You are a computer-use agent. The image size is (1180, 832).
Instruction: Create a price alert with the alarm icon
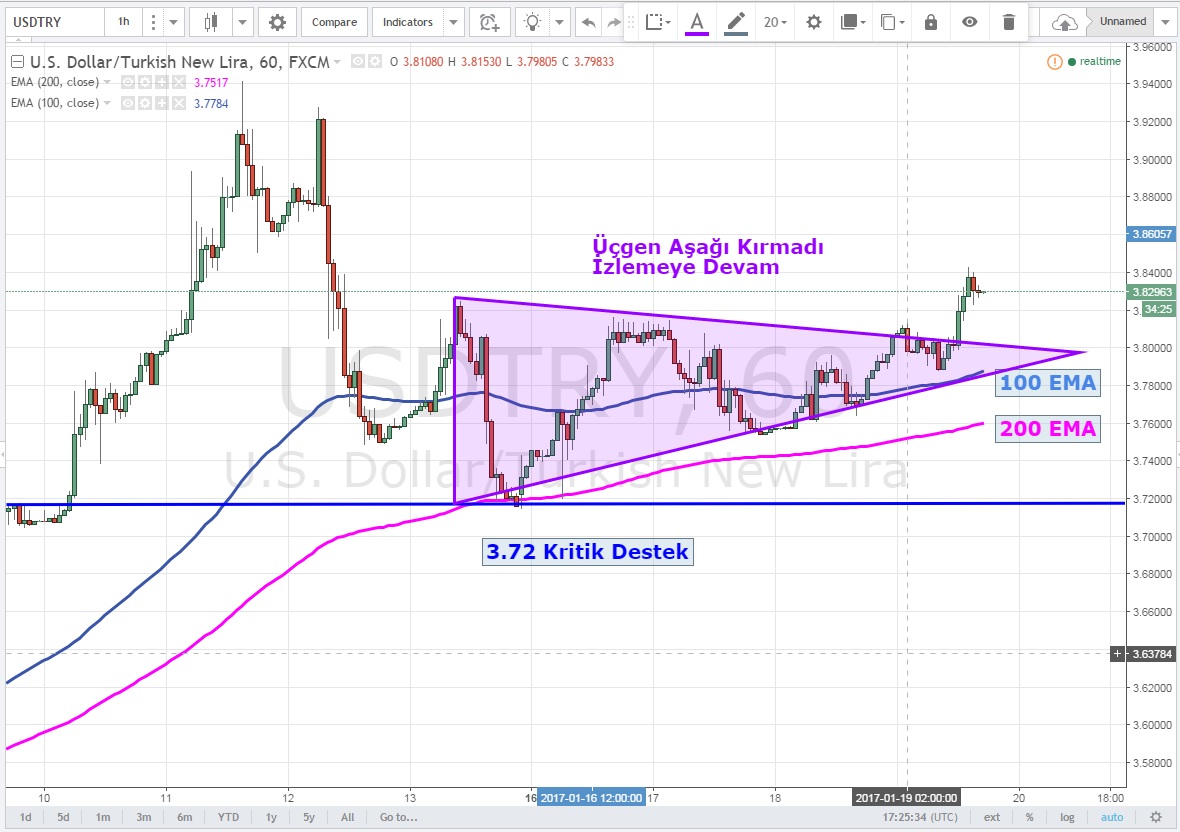[x=488, y=22]
